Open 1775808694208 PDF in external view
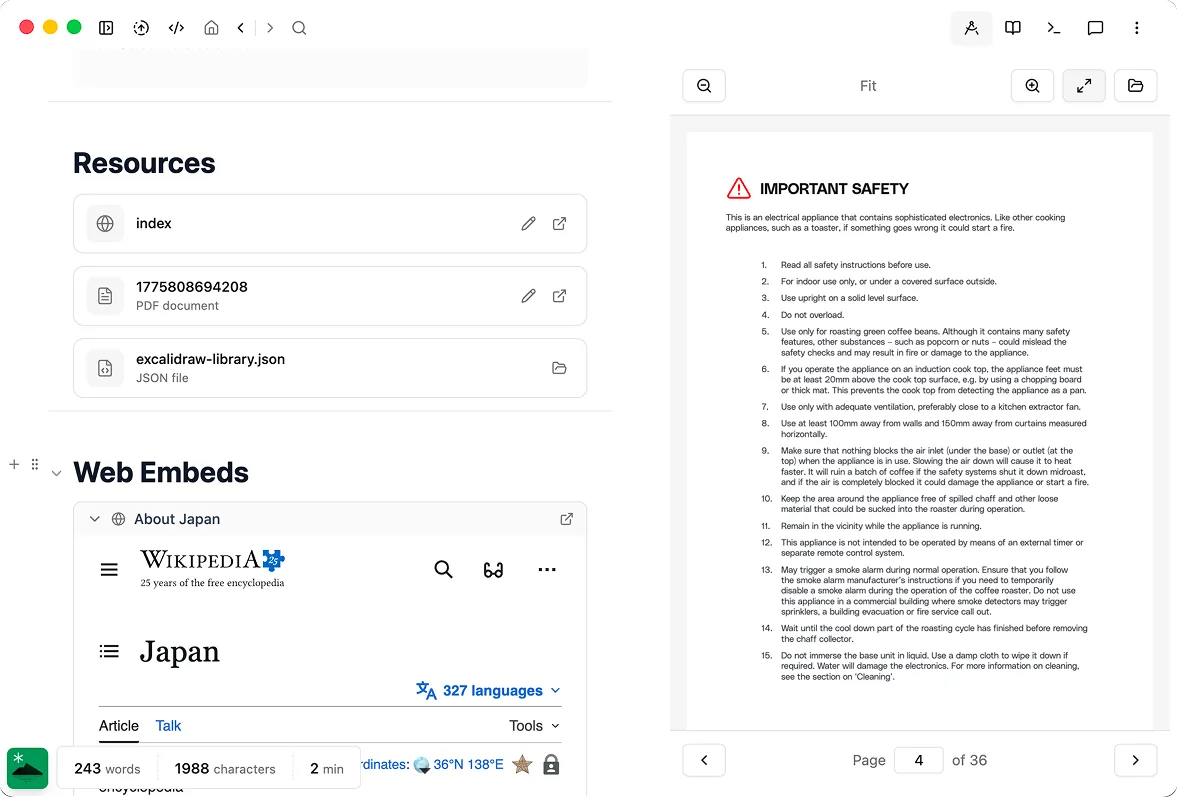 559,296
